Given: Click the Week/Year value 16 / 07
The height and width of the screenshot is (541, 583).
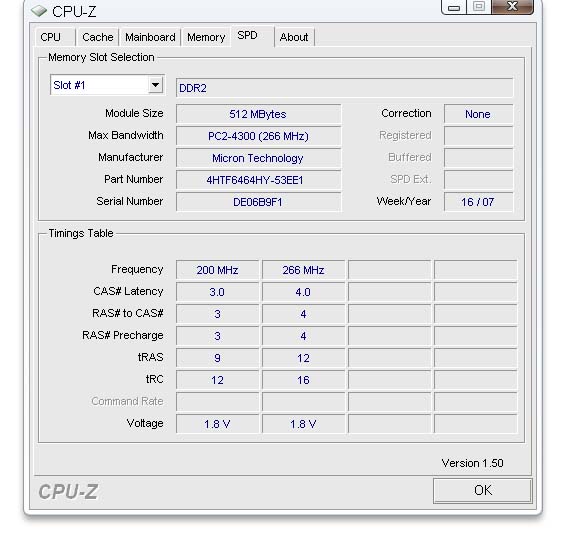Looking at the screenshot, I should (x=478, y=202).
